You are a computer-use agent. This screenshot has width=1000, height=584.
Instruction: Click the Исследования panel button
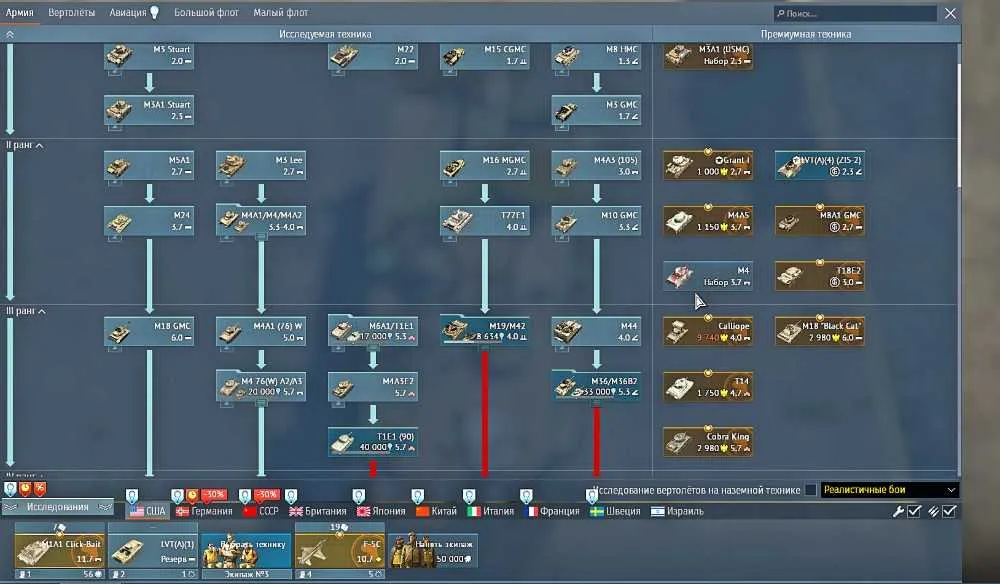57,507
